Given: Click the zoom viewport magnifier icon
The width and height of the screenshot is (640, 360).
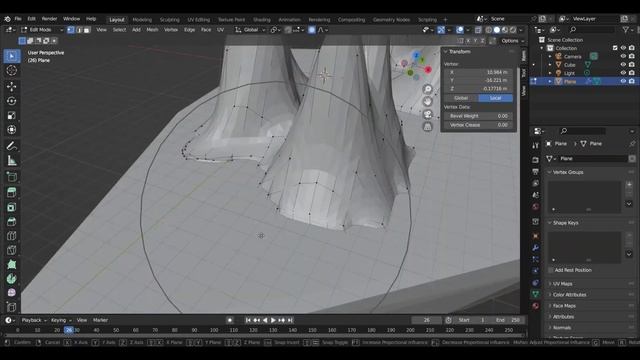Looking at the screenshot, I should pos(427,89).
